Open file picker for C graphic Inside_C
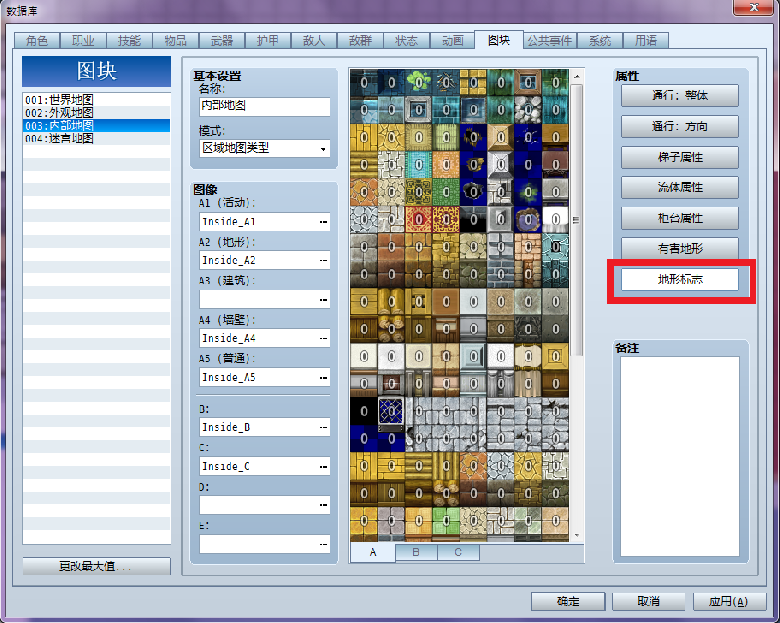Screen dimensions: 780x623 coord(323,467)
